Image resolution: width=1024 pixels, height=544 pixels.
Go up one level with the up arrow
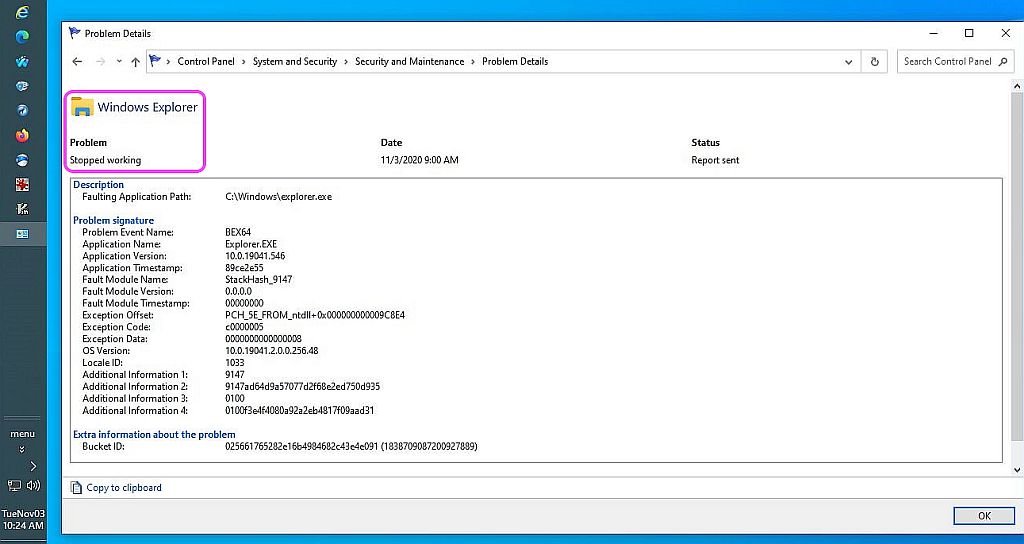coord(135,61)
